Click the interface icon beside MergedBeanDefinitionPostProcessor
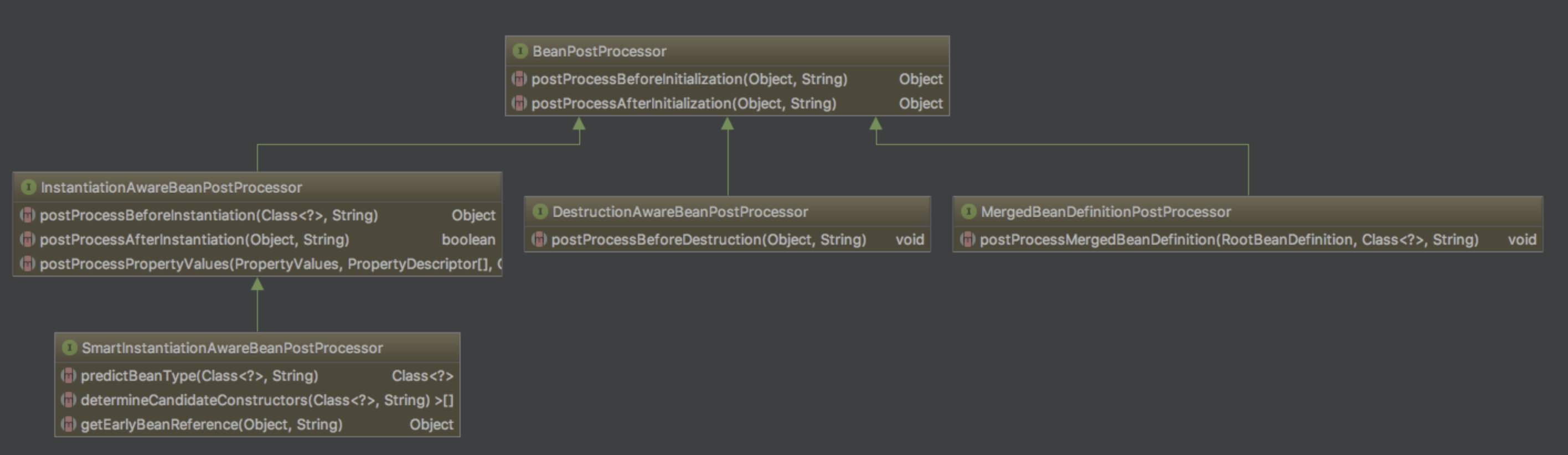1568x455 pixels. (x=968, y=211)
